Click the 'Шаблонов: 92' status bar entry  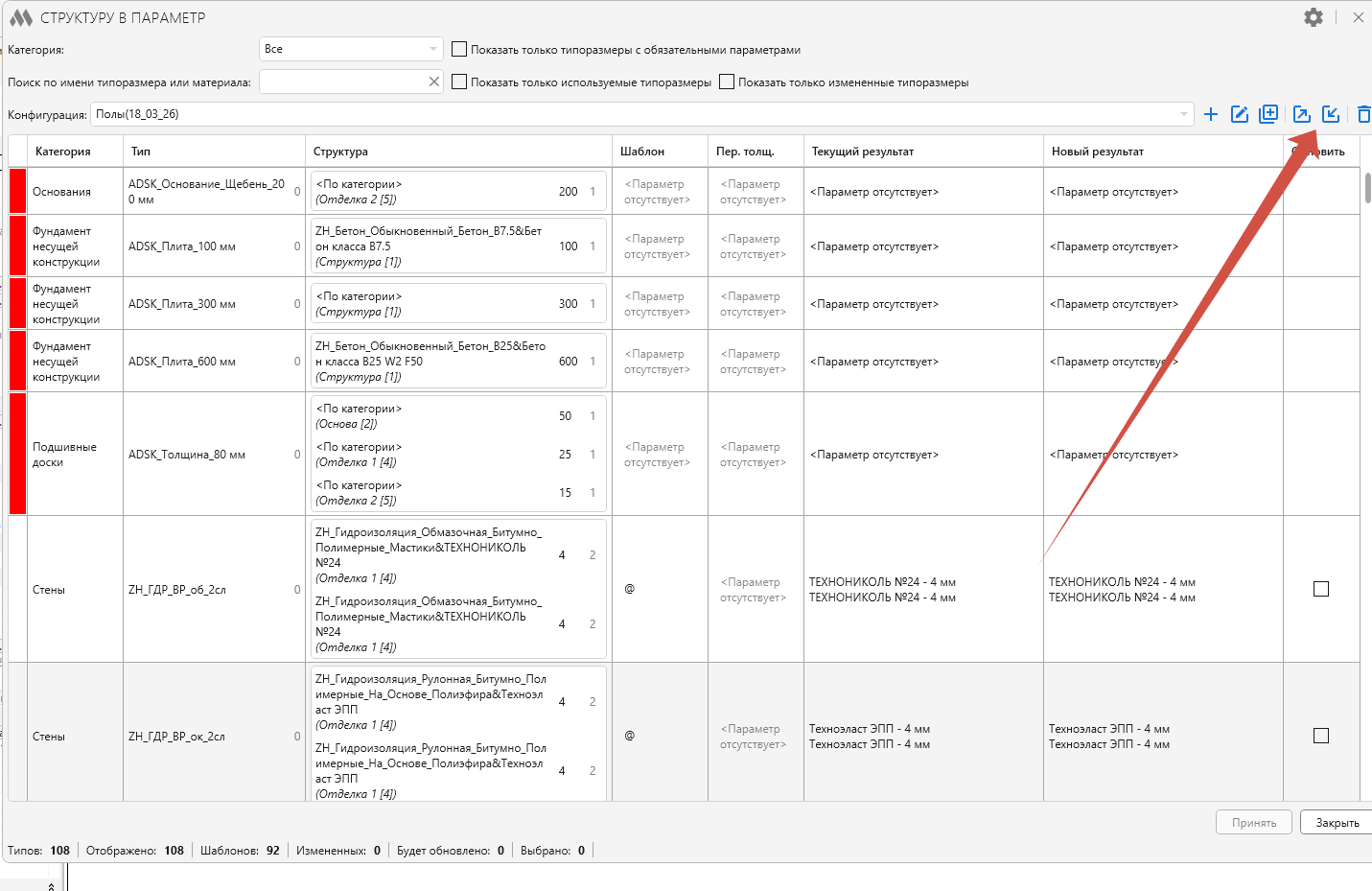(x=240, y=850)
